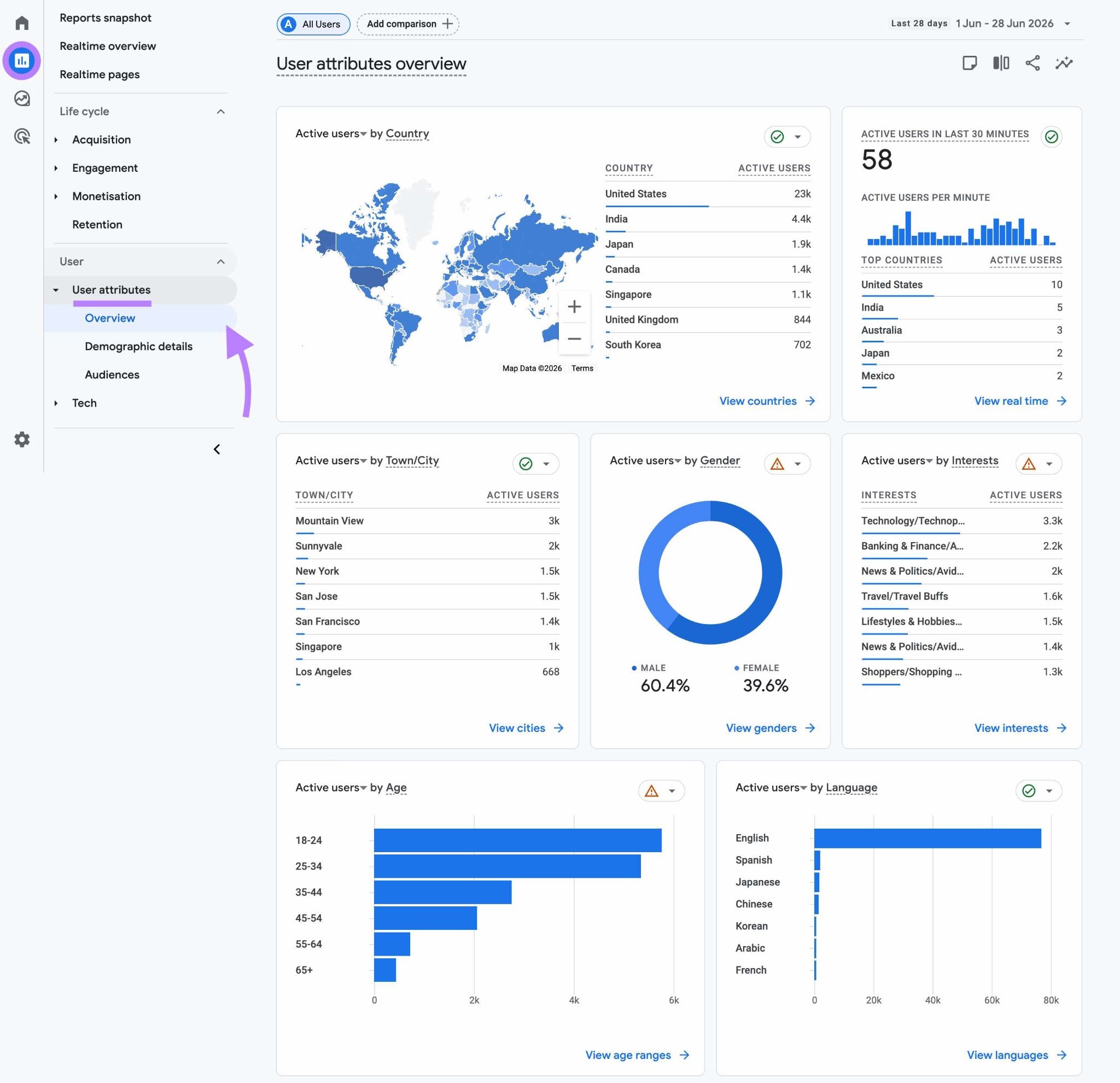Click the customize report note icon
This screenshot has width=1120, height=1083.
click(x=970, y=63)
